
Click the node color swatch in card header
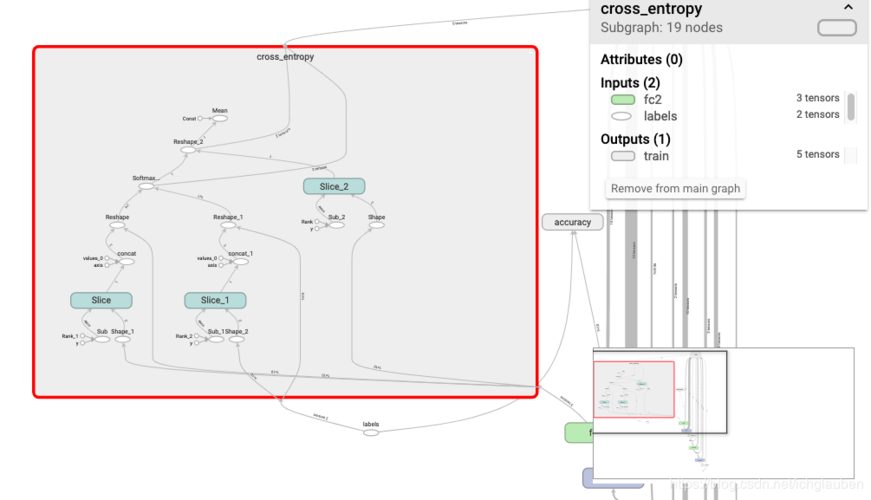click(x=837, y=28)
